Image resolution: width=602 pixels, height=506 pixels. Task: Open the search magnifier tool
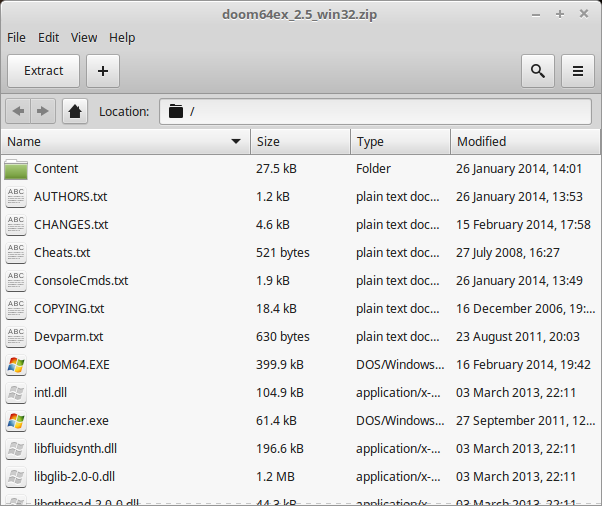point(538,71)
